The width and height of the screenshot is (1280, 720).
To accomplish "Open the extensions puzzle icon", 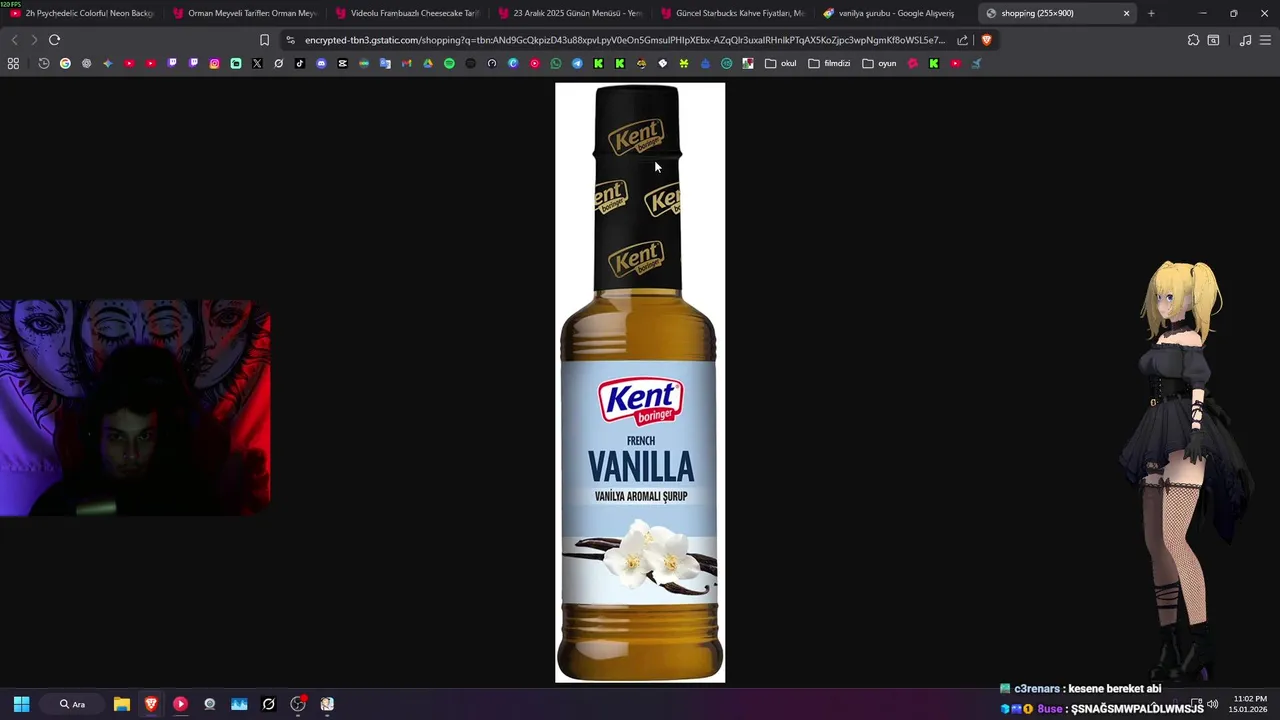I will (1193, 40).
